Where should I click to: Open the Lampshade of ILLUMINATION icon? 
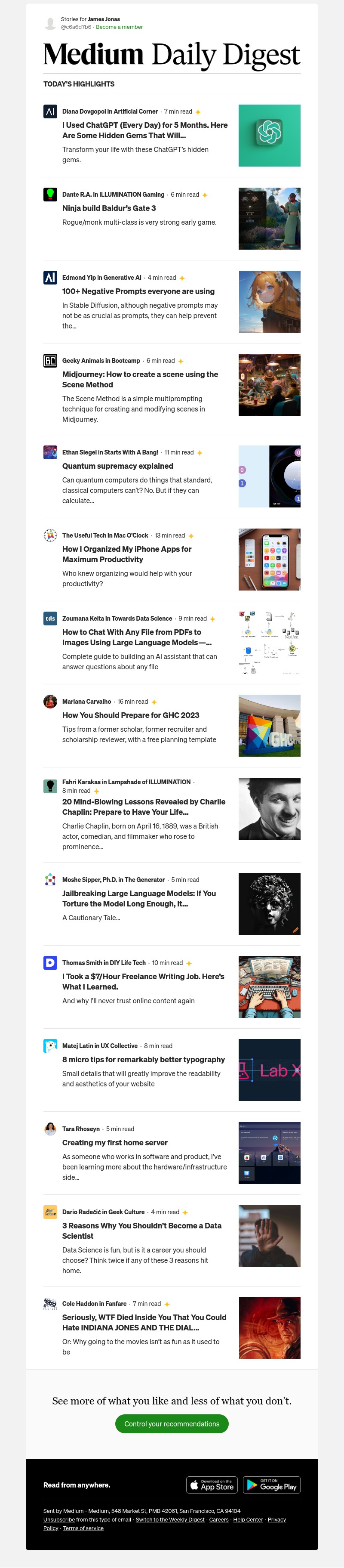point(50,786)
